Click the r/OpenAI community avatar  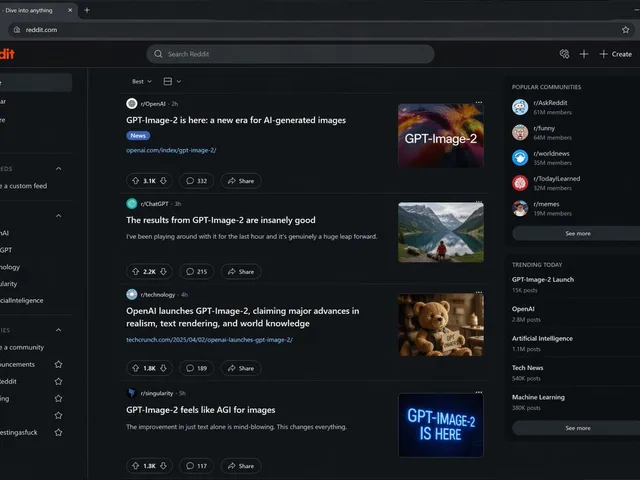coord(131,104)
